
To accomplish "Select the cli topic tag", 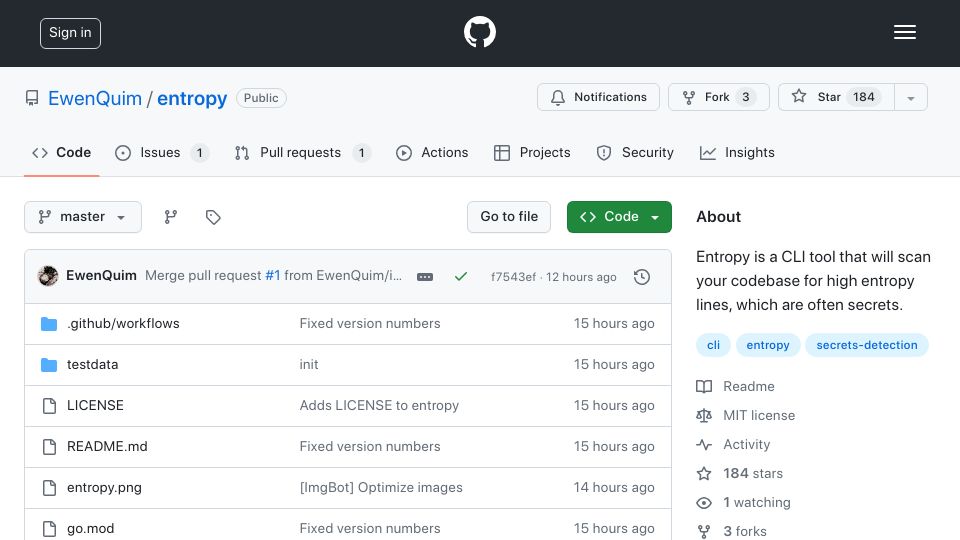I will [713, 345].
